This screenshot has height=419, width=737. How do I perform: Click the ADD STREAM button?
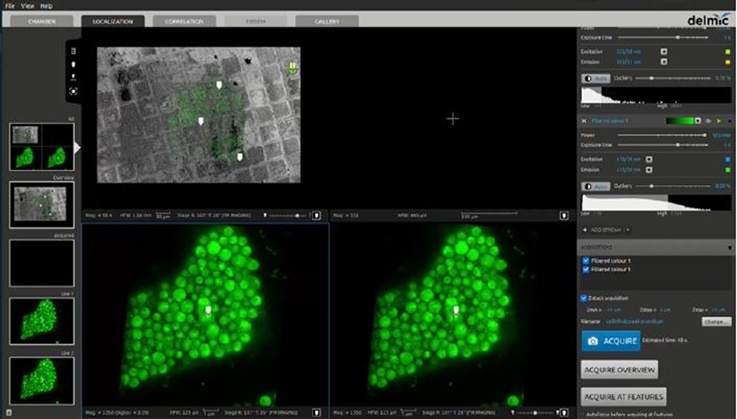pos(606,230)
